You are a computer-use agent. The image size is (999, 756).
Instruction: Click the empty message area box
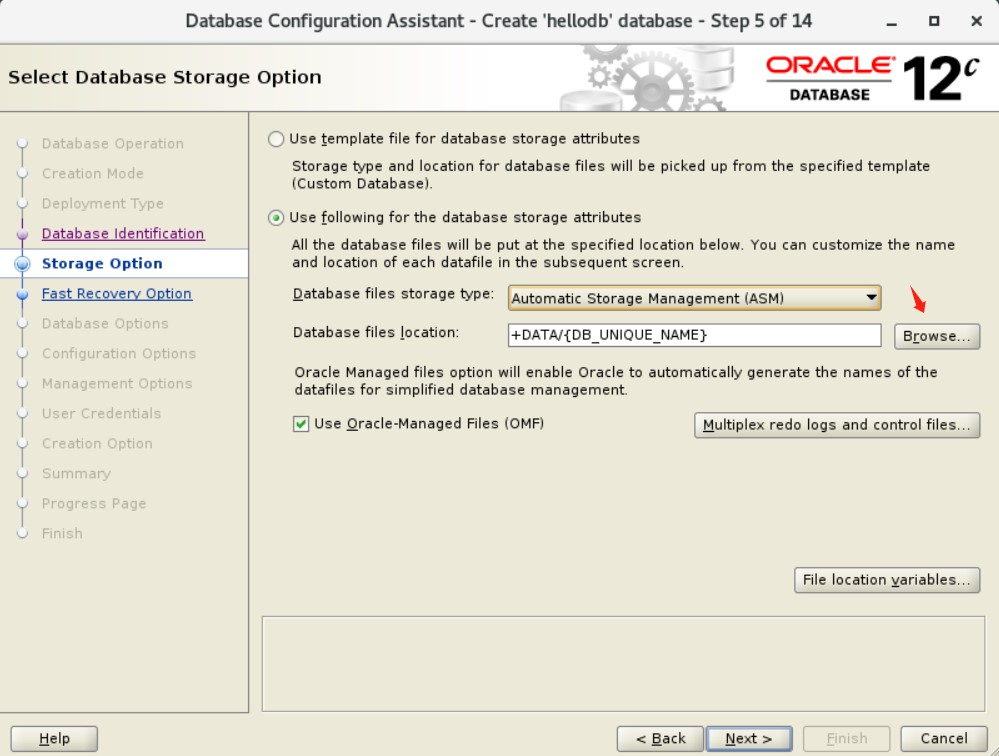tap(623, 664)
